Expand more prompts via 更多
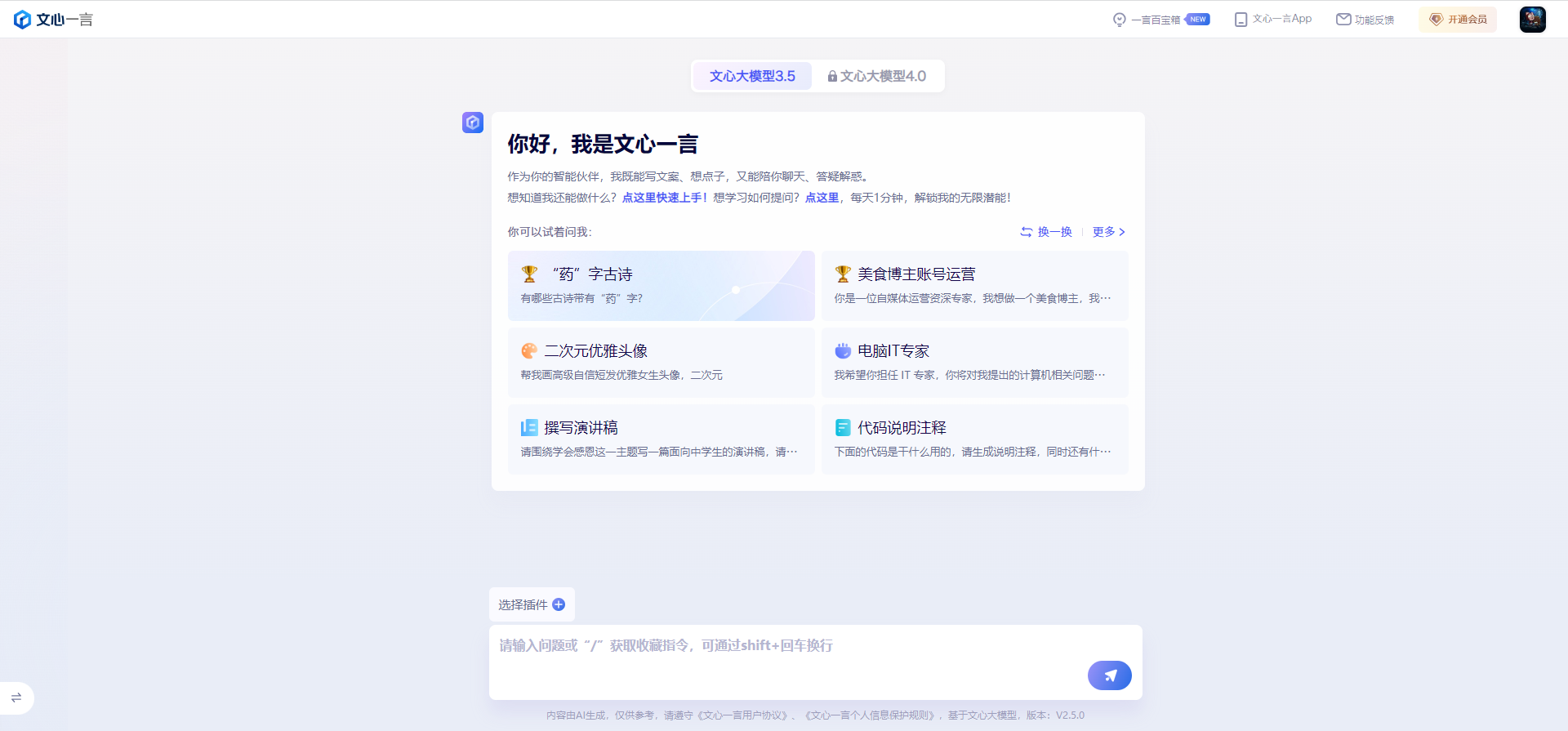The width and height of the screenshot is (1568, 731). coord(1108,232)
